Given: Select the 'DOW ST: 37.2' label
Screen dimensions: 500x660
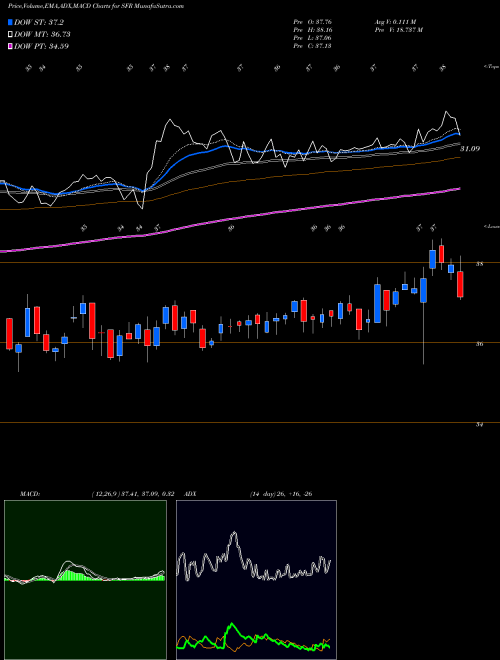Looking at the screenshot, I should pos(39,22).
